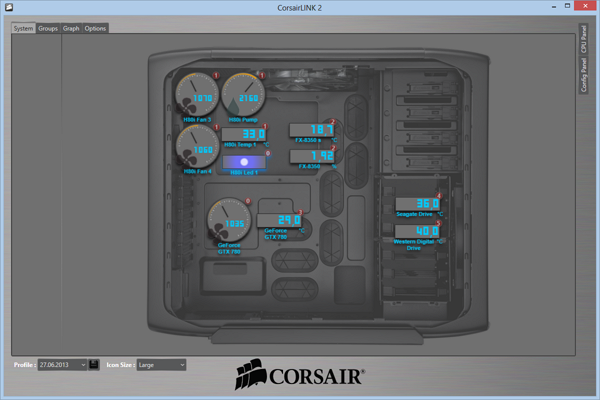The height and width of the screenshot is (400, 600).
Task: Click the H80i Led 1 indicator
Action: tap(244, 162)
